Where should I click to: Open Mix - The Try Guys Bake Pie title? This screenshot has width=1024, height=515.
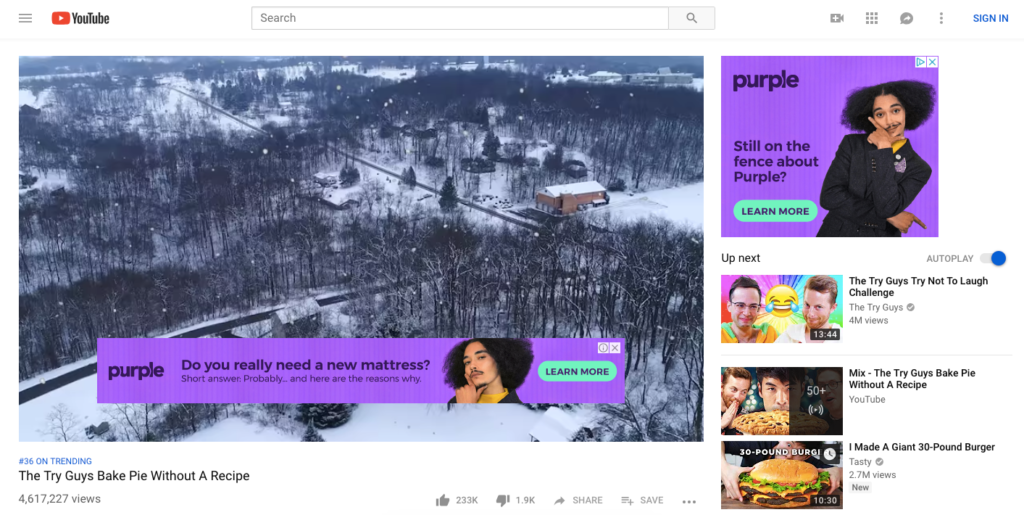tap(912, 379)
